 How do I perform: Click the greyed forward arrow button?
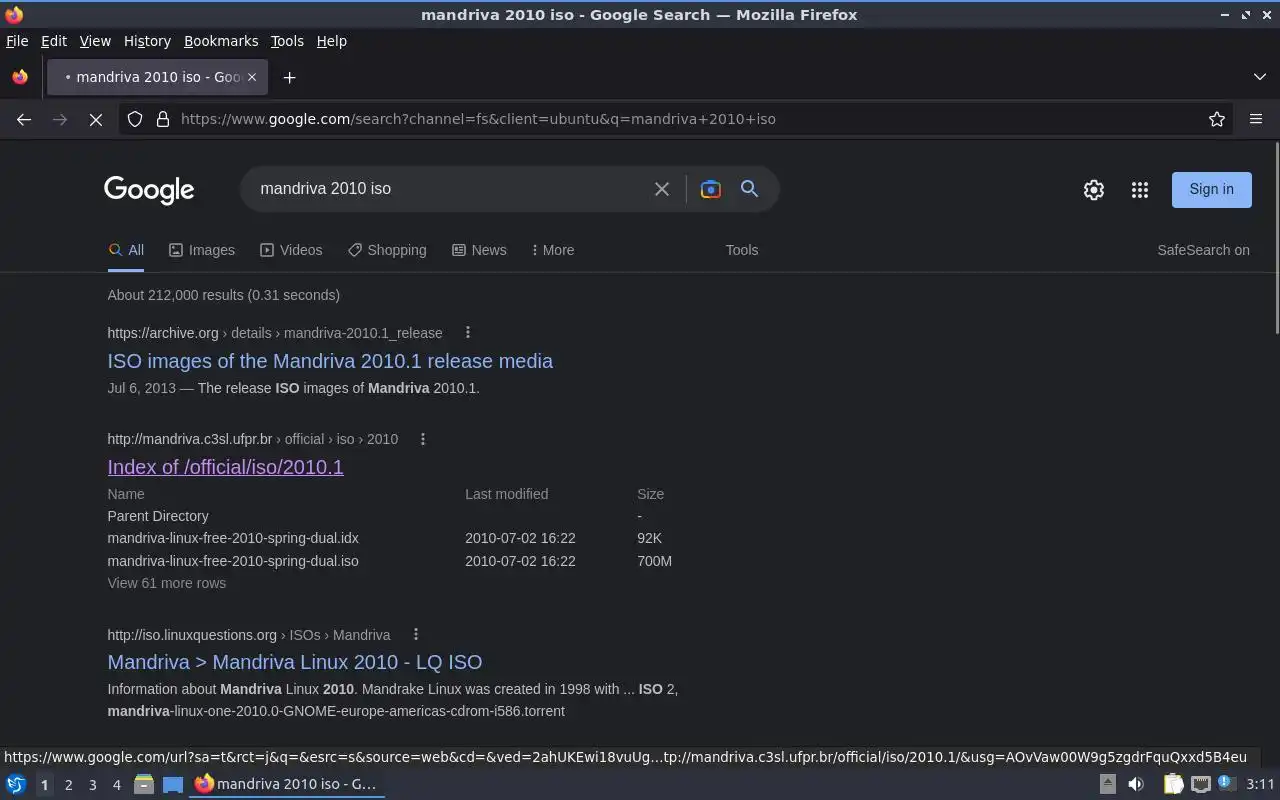tap(60, 119)
